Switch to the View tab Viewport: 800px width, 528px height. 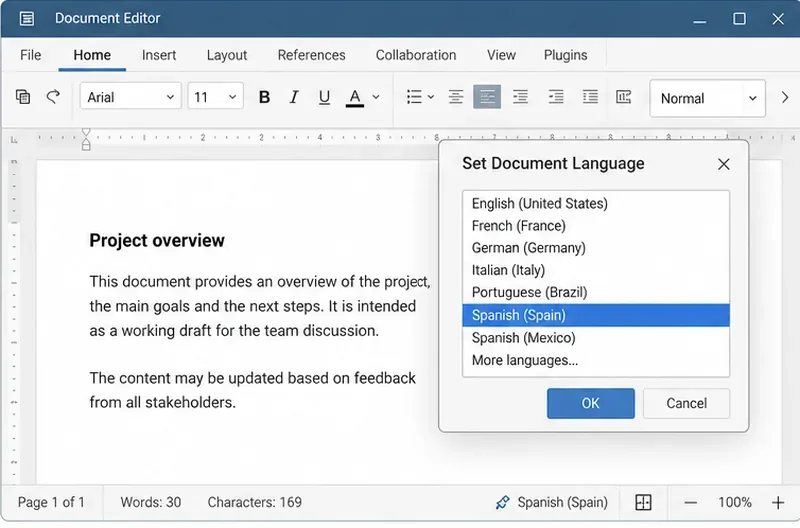click(501, 55)
